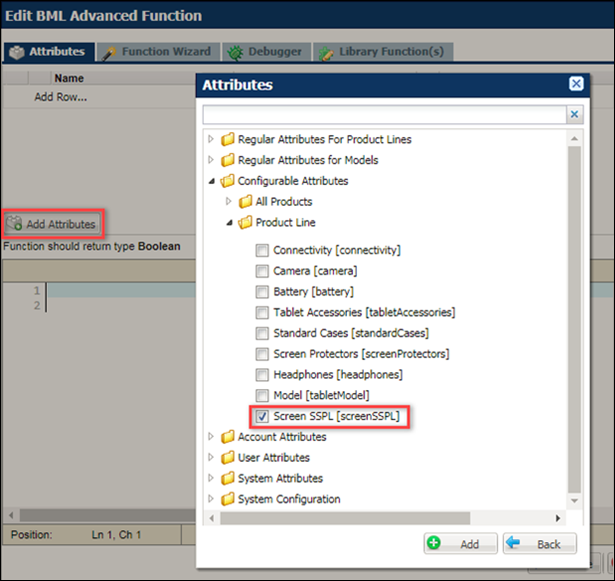Click the Library Function(s) tab icon
615x581 pixels.
[x=326, y=53]
